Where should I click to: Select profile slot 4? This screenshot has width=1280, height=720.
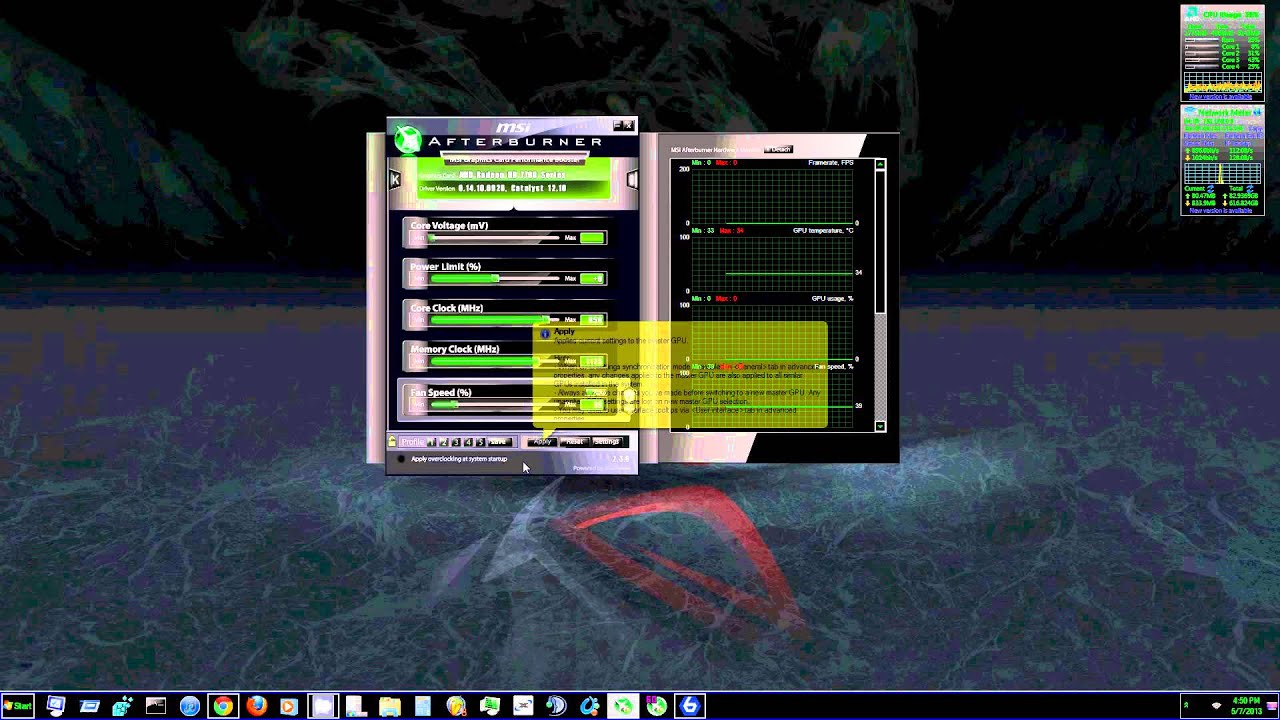pos(468,442)
